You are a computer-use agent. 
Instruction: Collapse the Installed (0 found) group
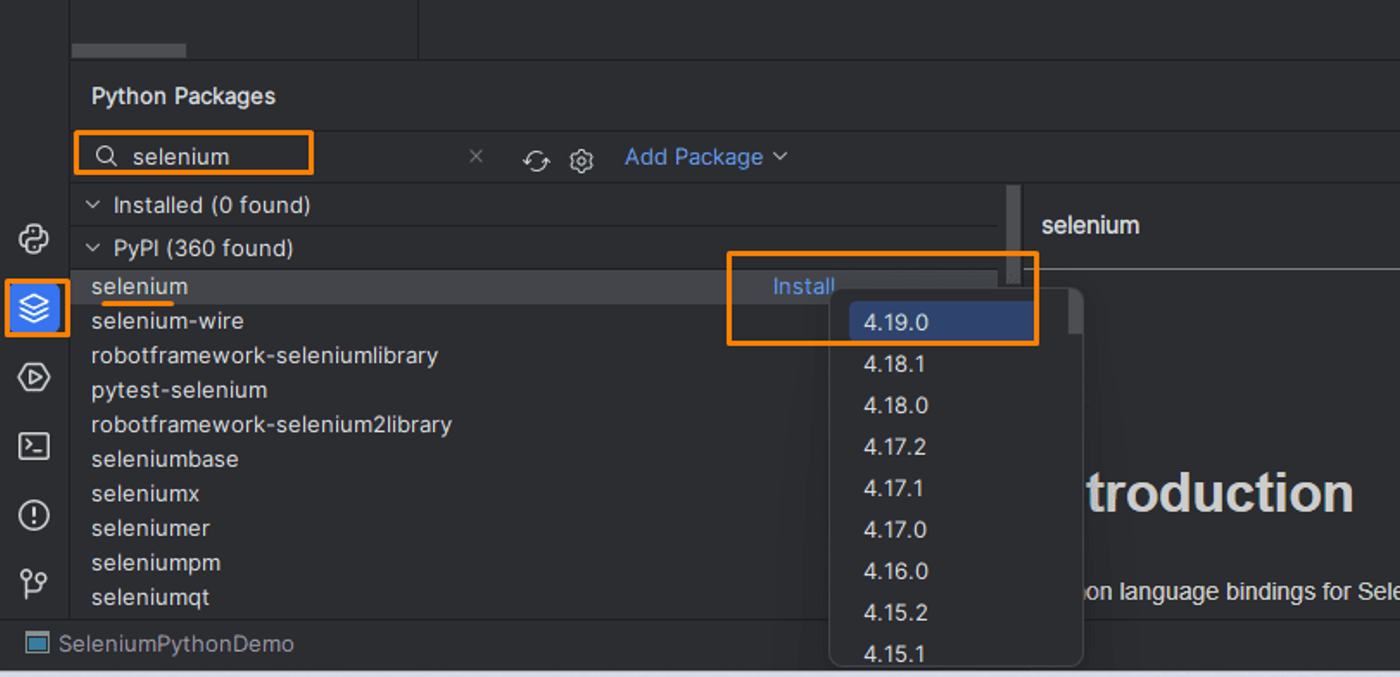pyautogui.click(x=93, y=205)
